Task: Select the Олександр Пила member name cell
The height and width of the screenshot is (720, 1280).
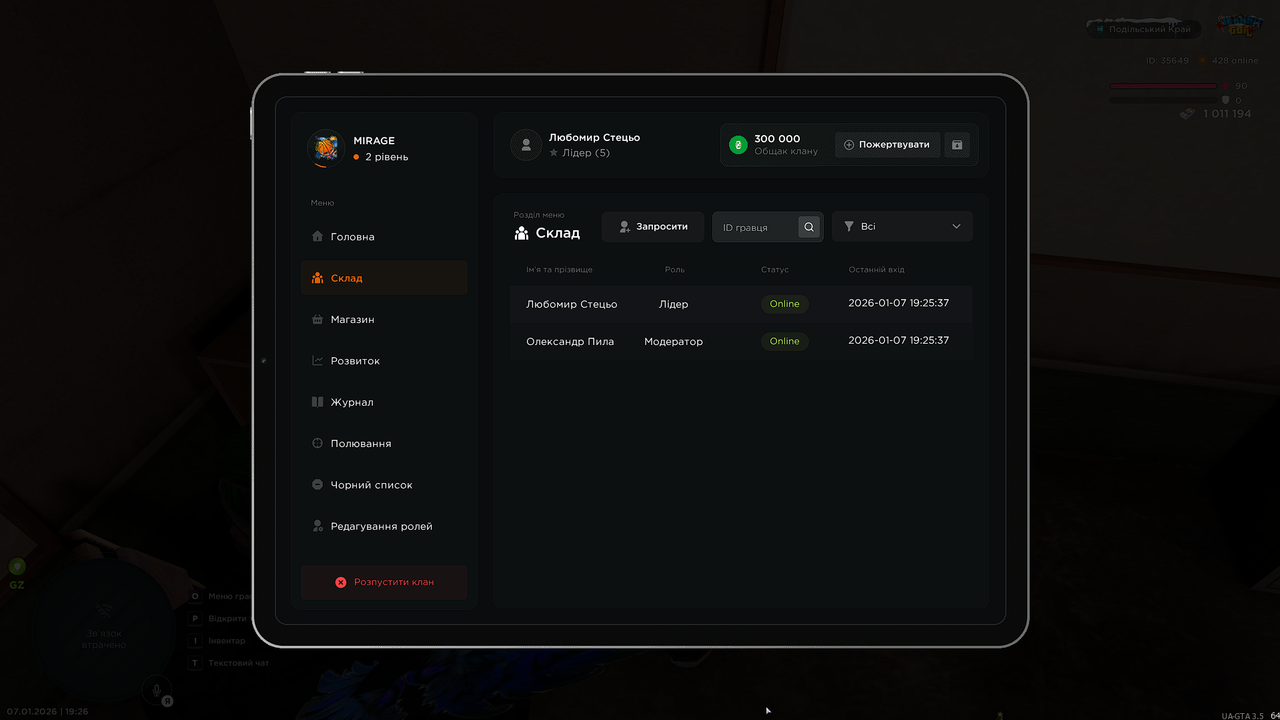Action: [570, 341]
